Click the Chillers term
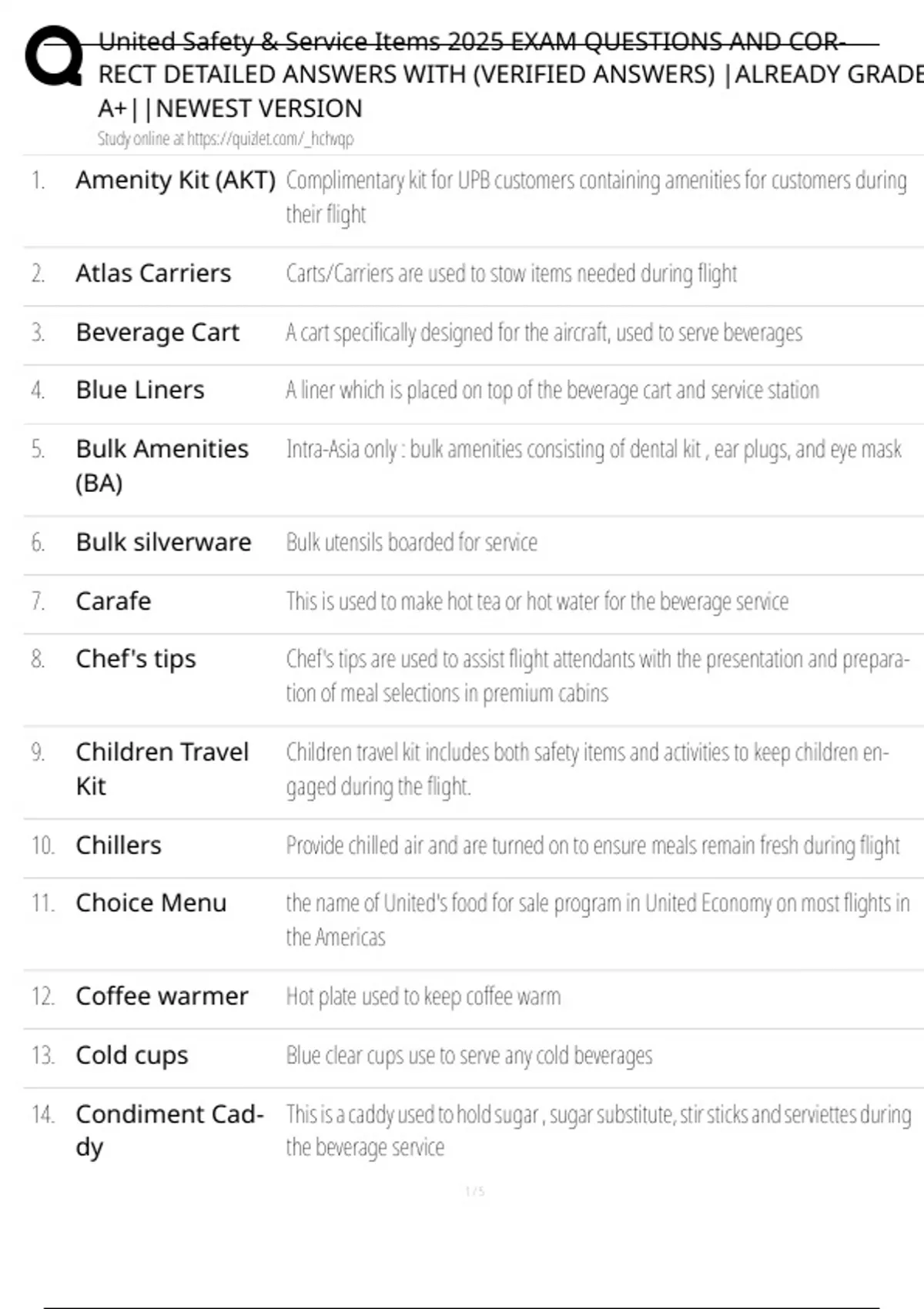 (119, 845)
